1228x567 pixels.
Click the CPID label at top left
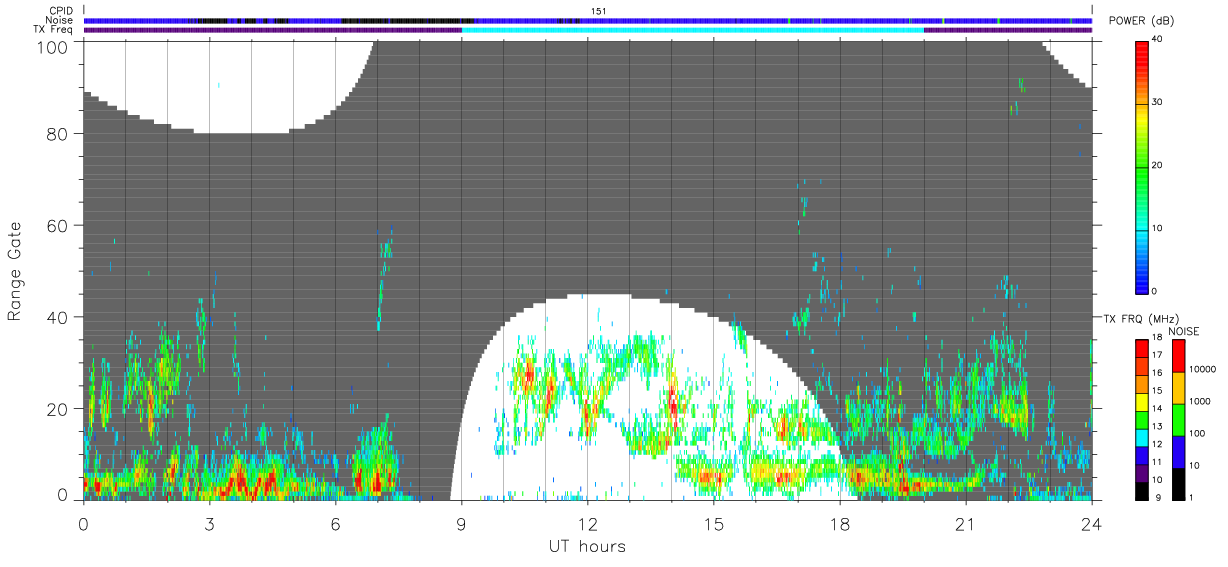pyautogui.click(x=61, y=11)
